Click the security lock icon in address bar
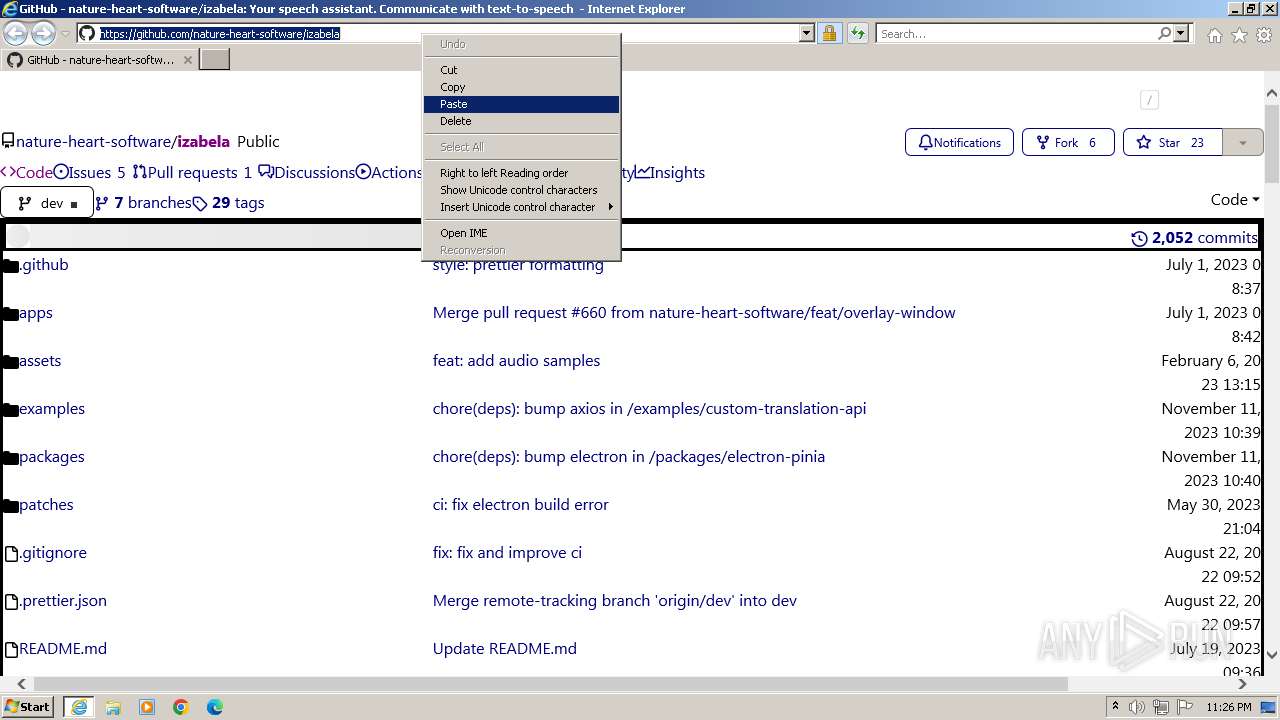 tap(829, 33)
